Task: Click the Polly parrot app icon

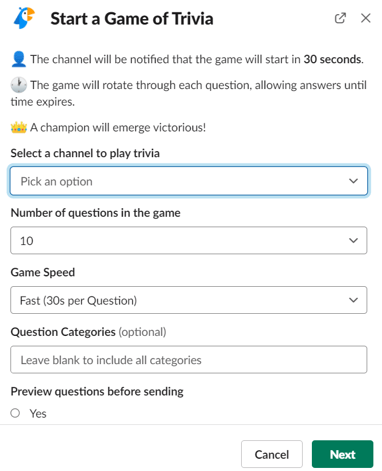Action: 24,18
